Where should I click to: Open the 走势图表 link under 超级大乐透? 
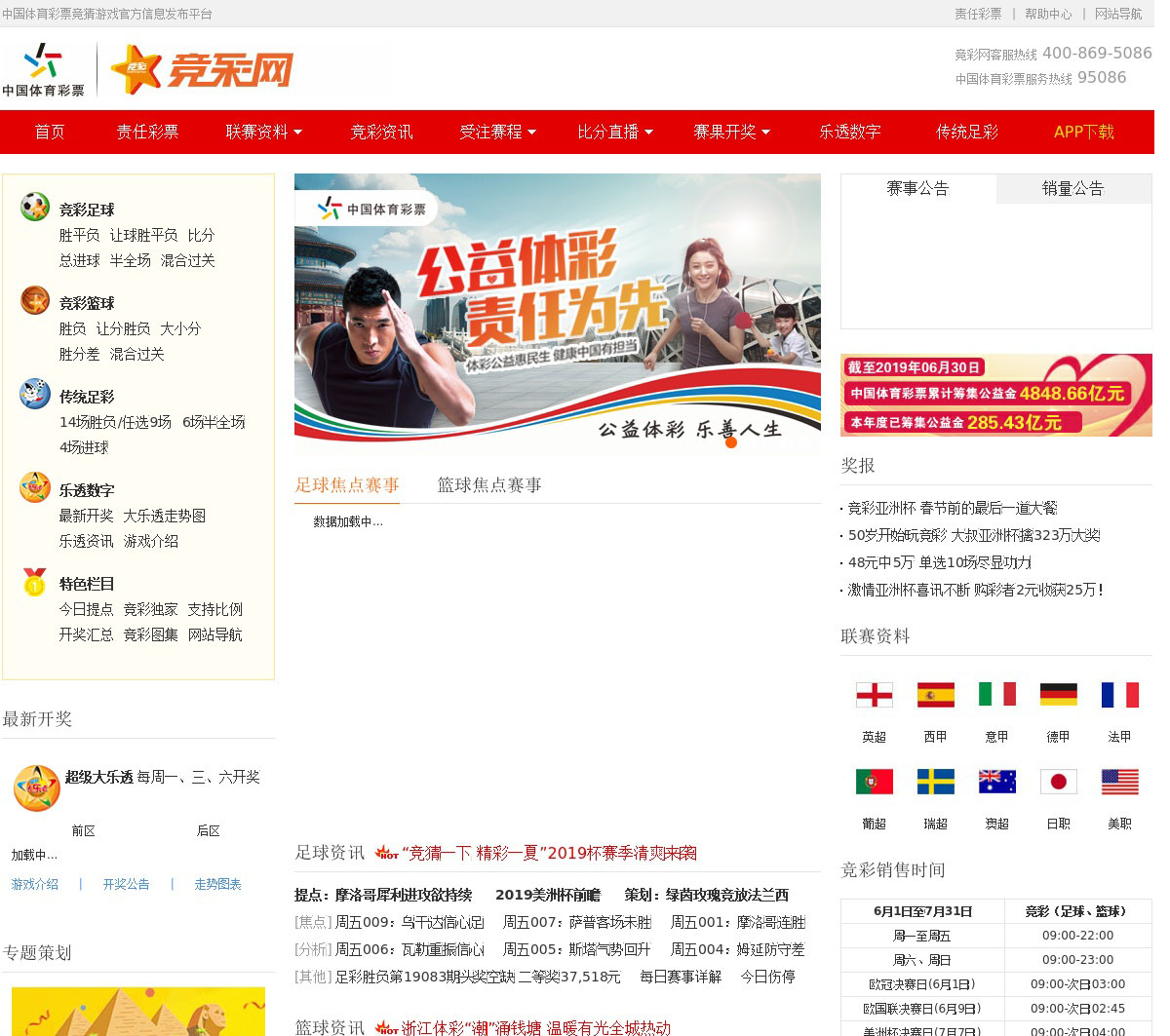(x=217, y=885)
